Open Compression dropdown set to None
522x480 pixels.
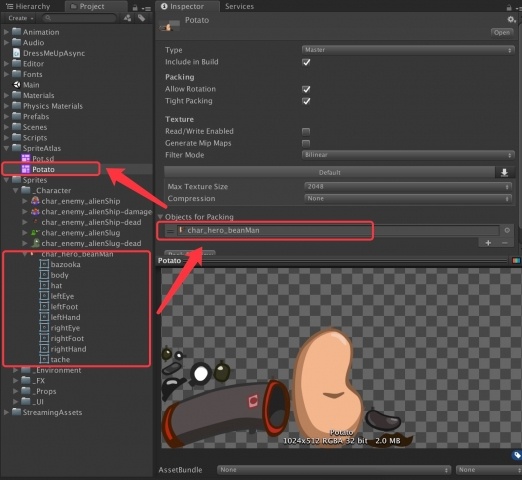408,199
